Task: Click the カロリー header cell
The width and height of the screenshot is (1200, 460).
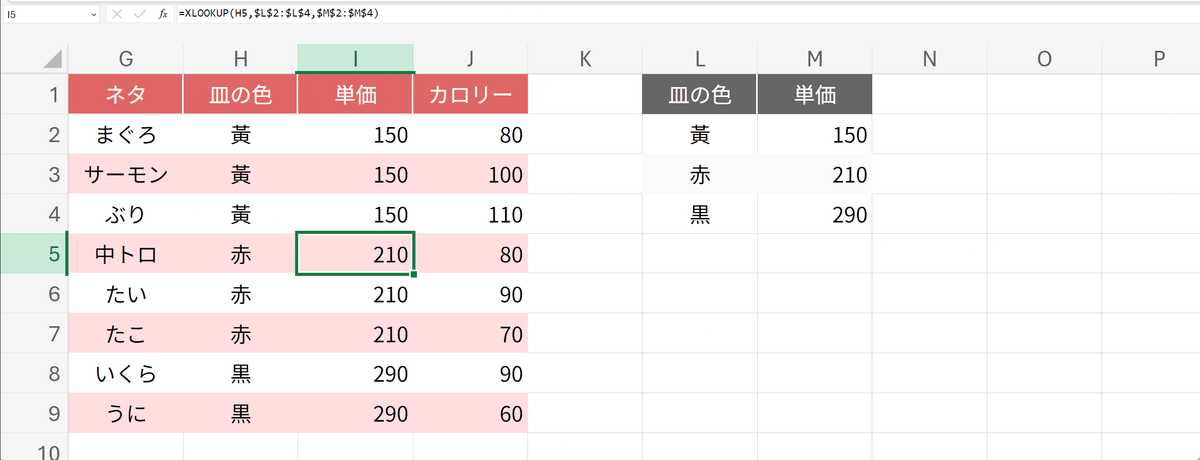Action: pos(470,95)
